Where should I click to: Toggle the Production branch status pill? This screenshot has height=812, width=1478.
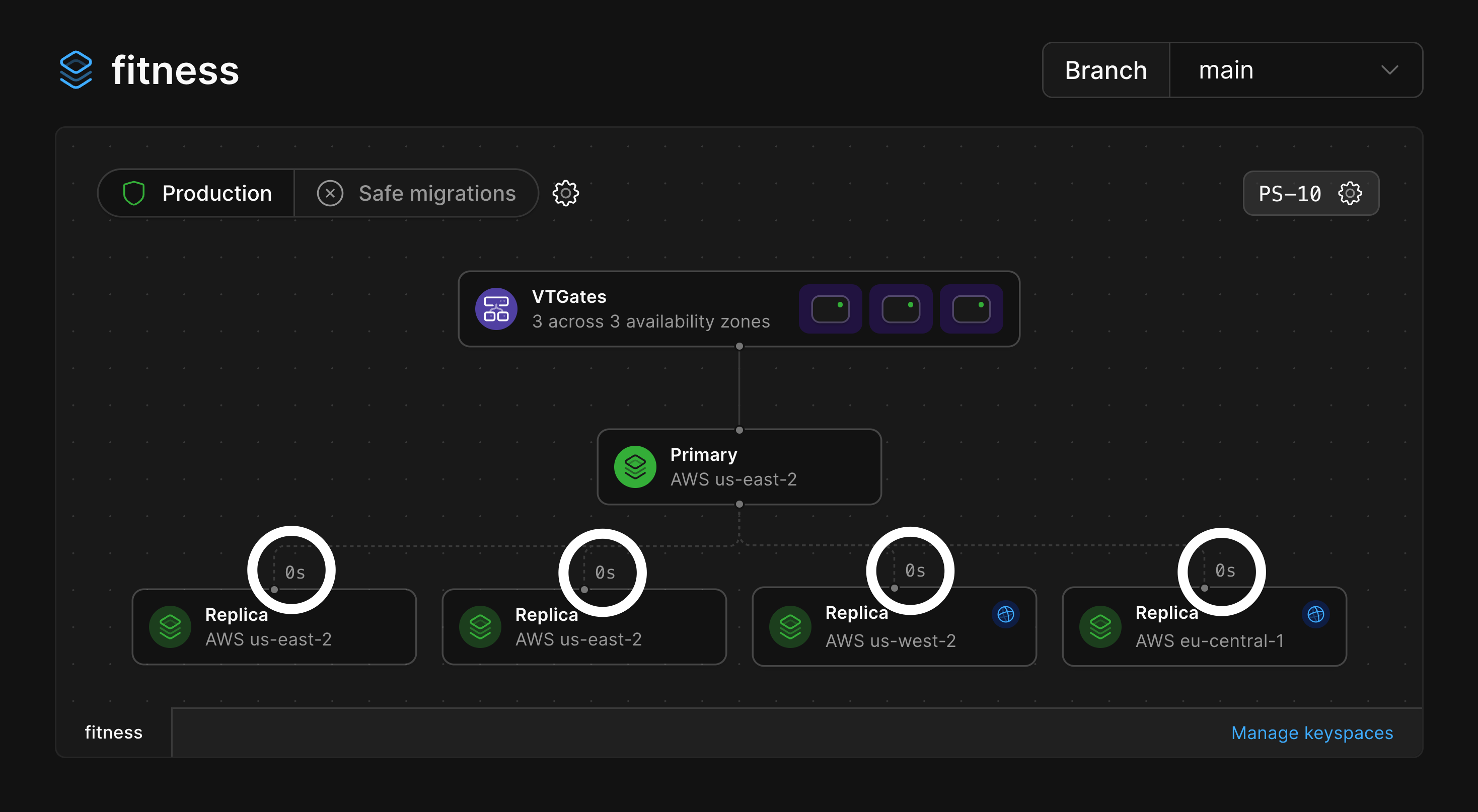point(216,193)
